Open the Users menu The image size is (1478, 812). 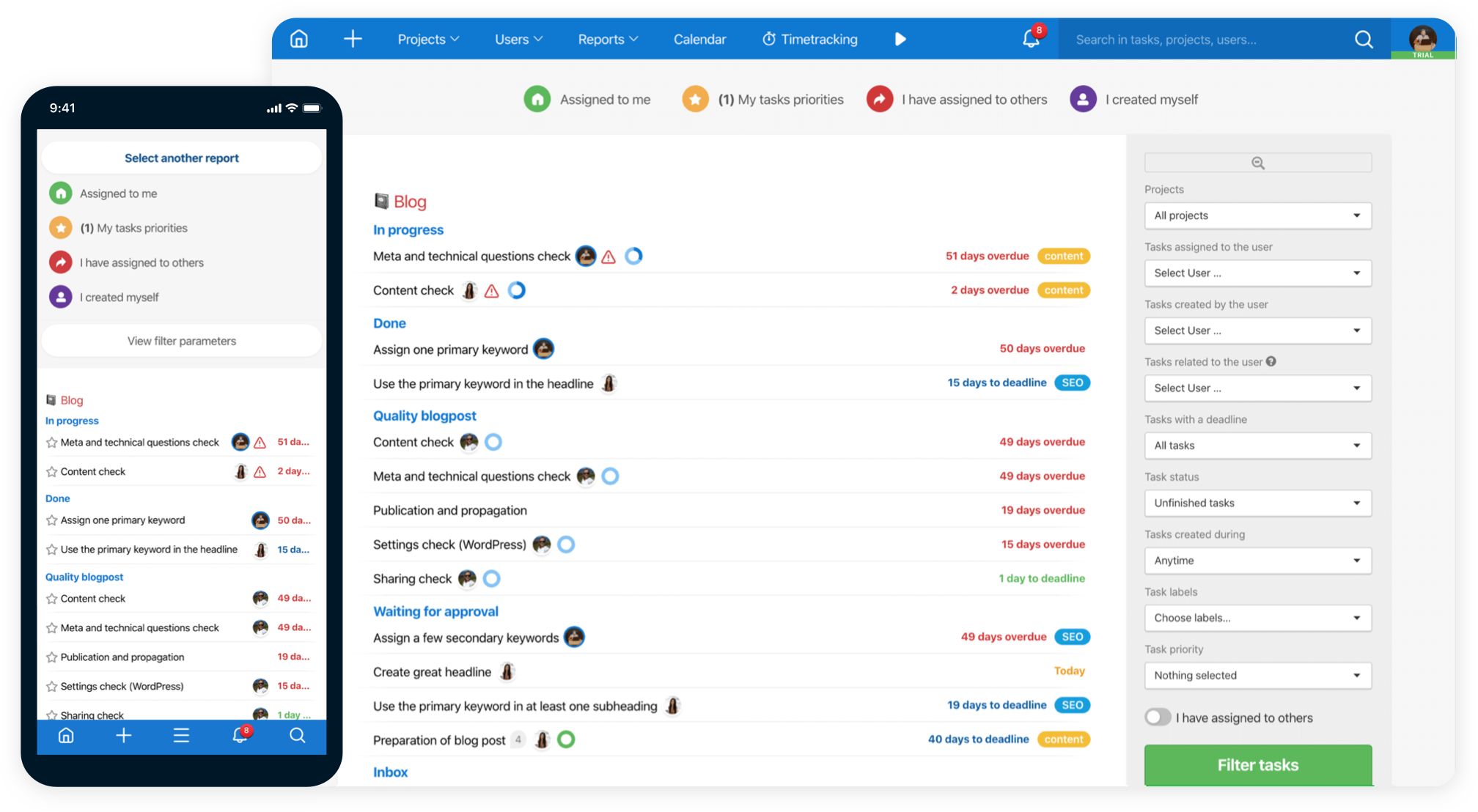[x=518, y=39]
